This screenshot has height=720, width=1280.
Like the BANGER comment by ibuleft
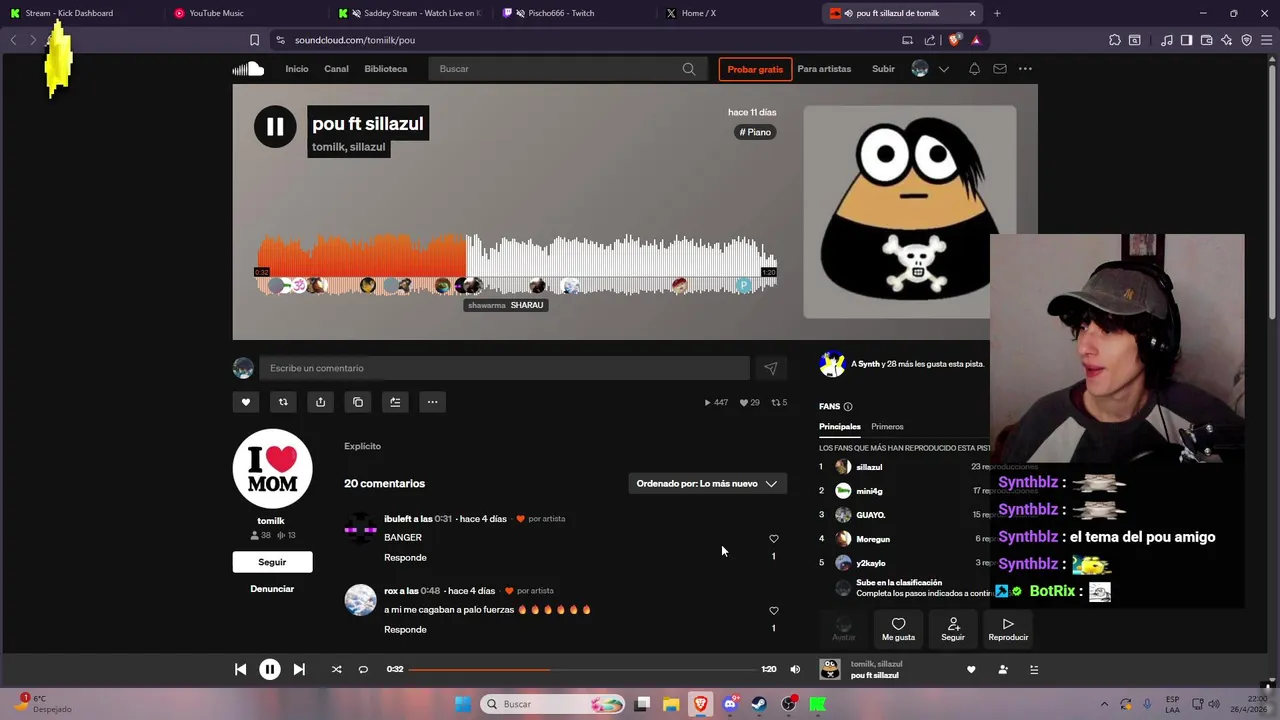tap(773, 539)
